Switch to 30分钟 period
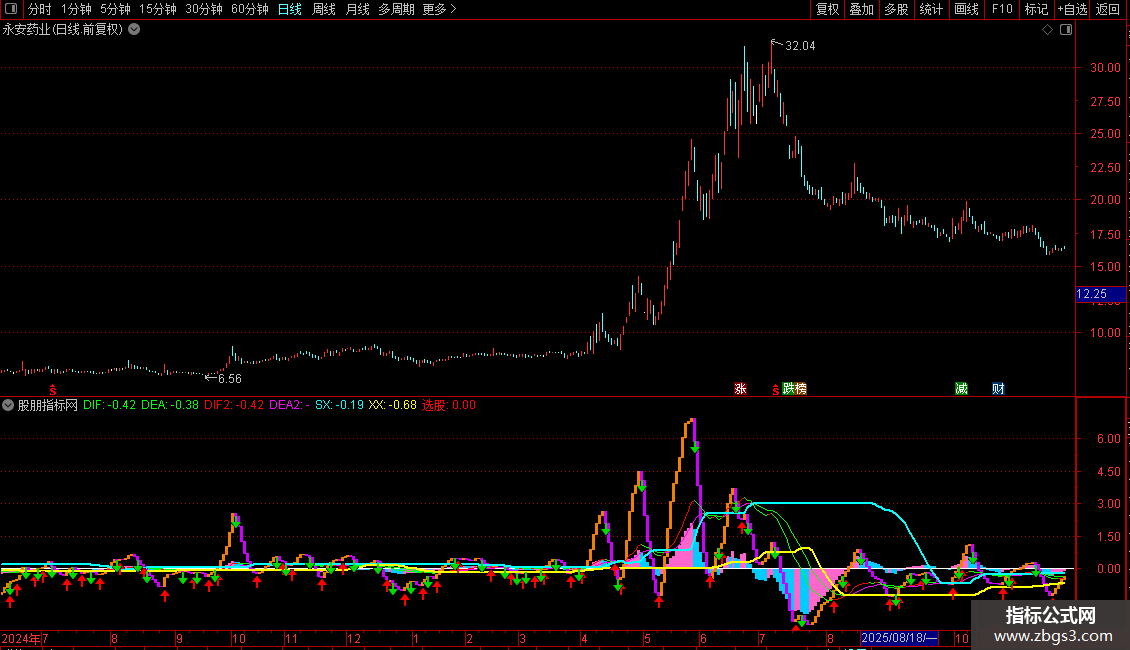 (x=204, y=9)
